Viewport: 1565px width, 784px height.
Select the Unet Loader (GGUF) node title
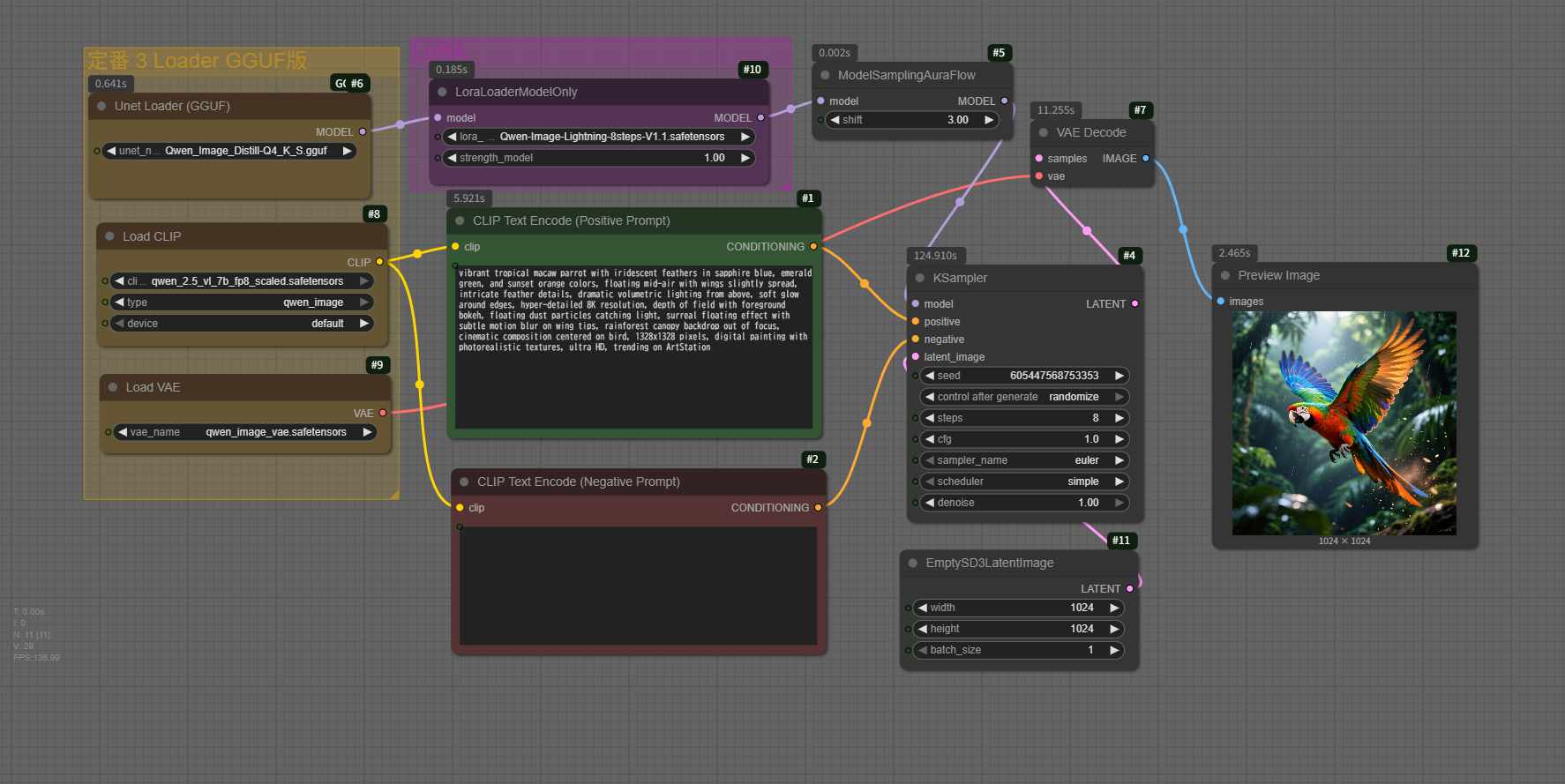coord(172,106)
